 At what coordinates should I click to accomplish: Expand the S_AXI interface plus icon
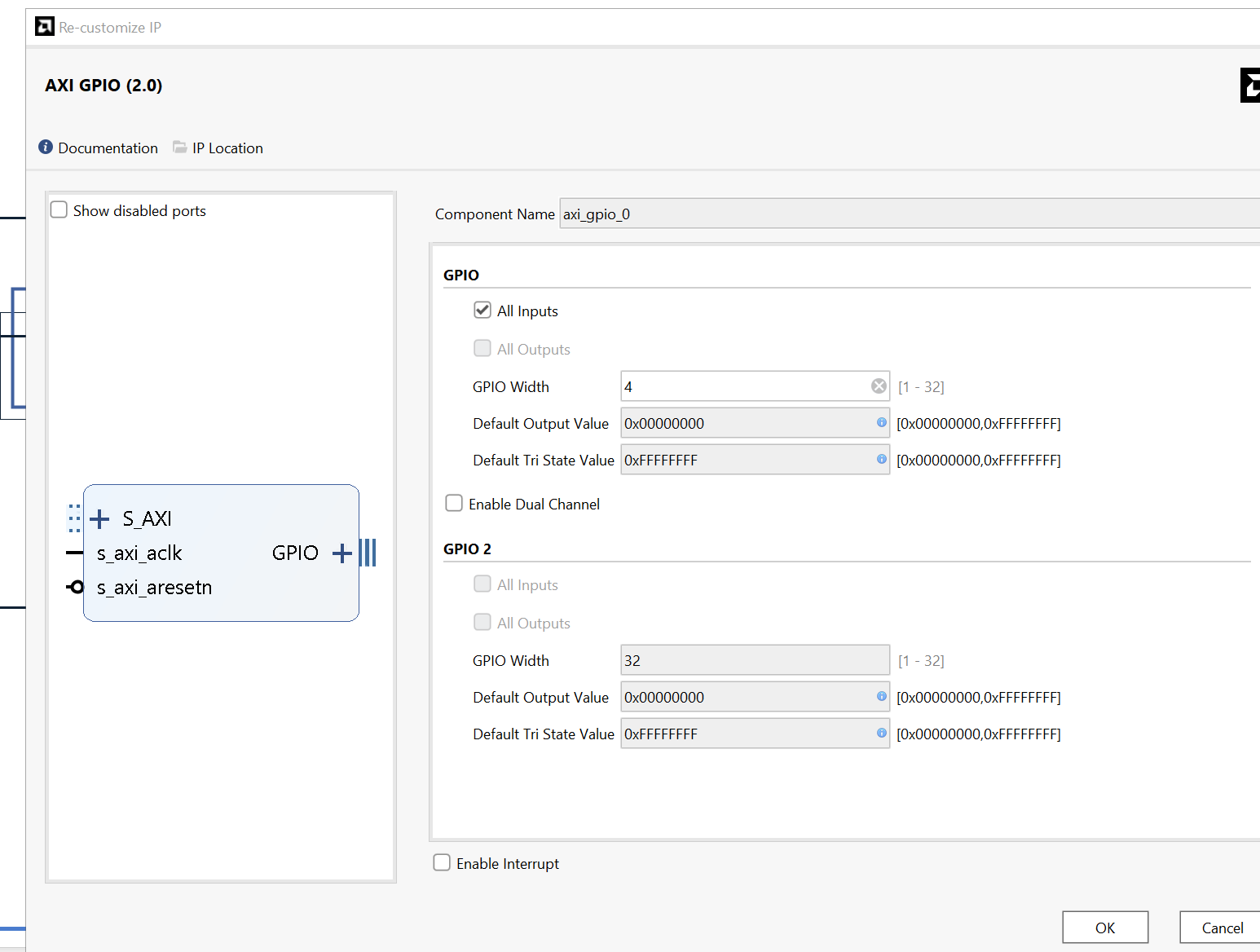tap(99, 518)
